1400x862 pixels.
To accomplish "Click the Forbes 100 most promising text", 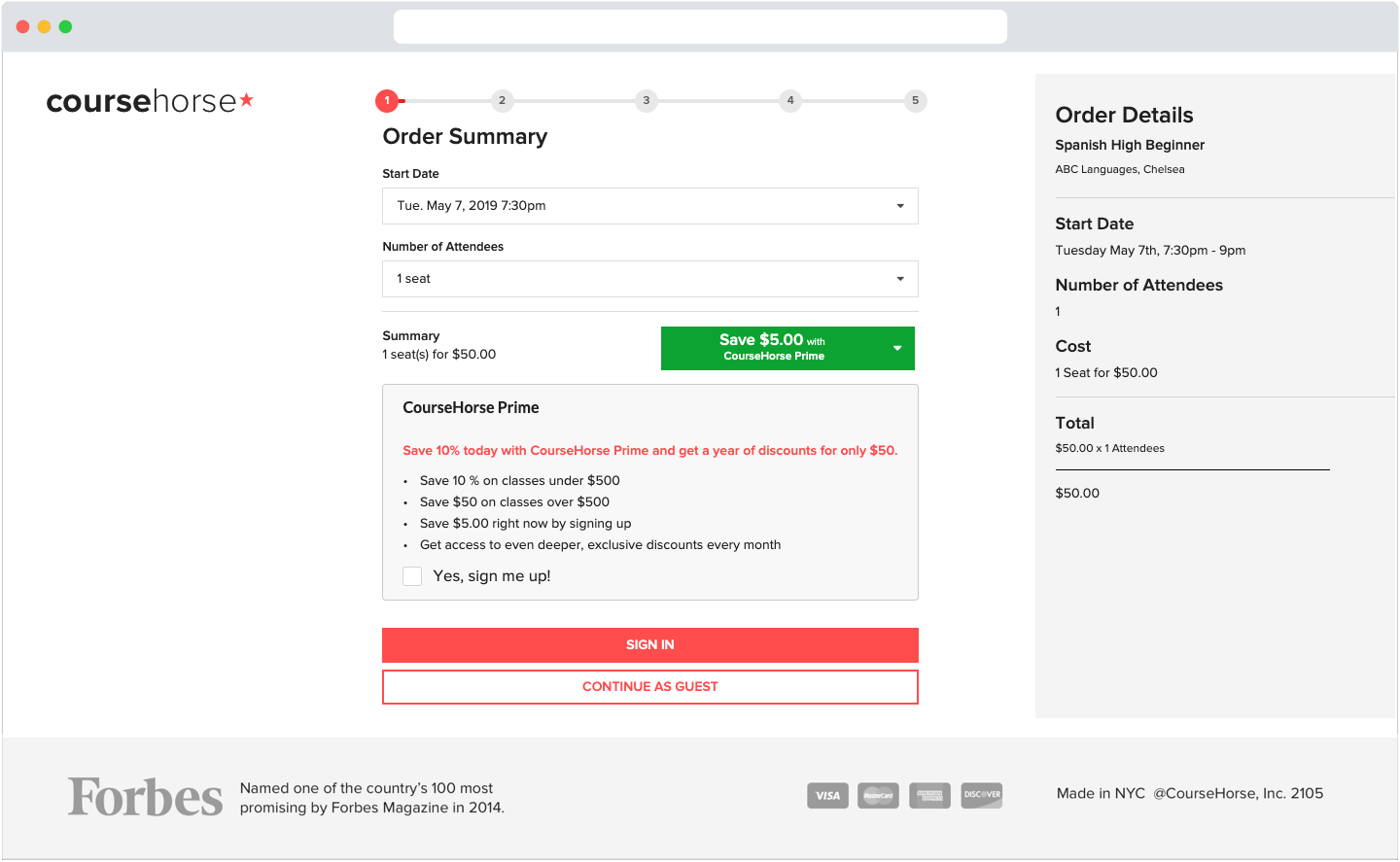I will click(372, 798).
